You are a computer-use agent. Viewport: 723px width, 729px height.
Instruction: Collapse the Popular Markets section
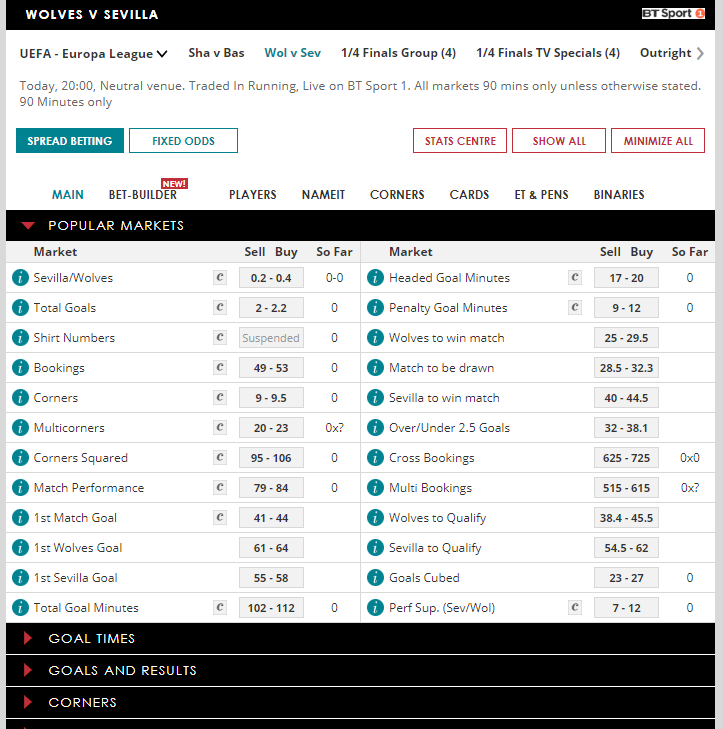pyautogui.click(x=28, y=225)
